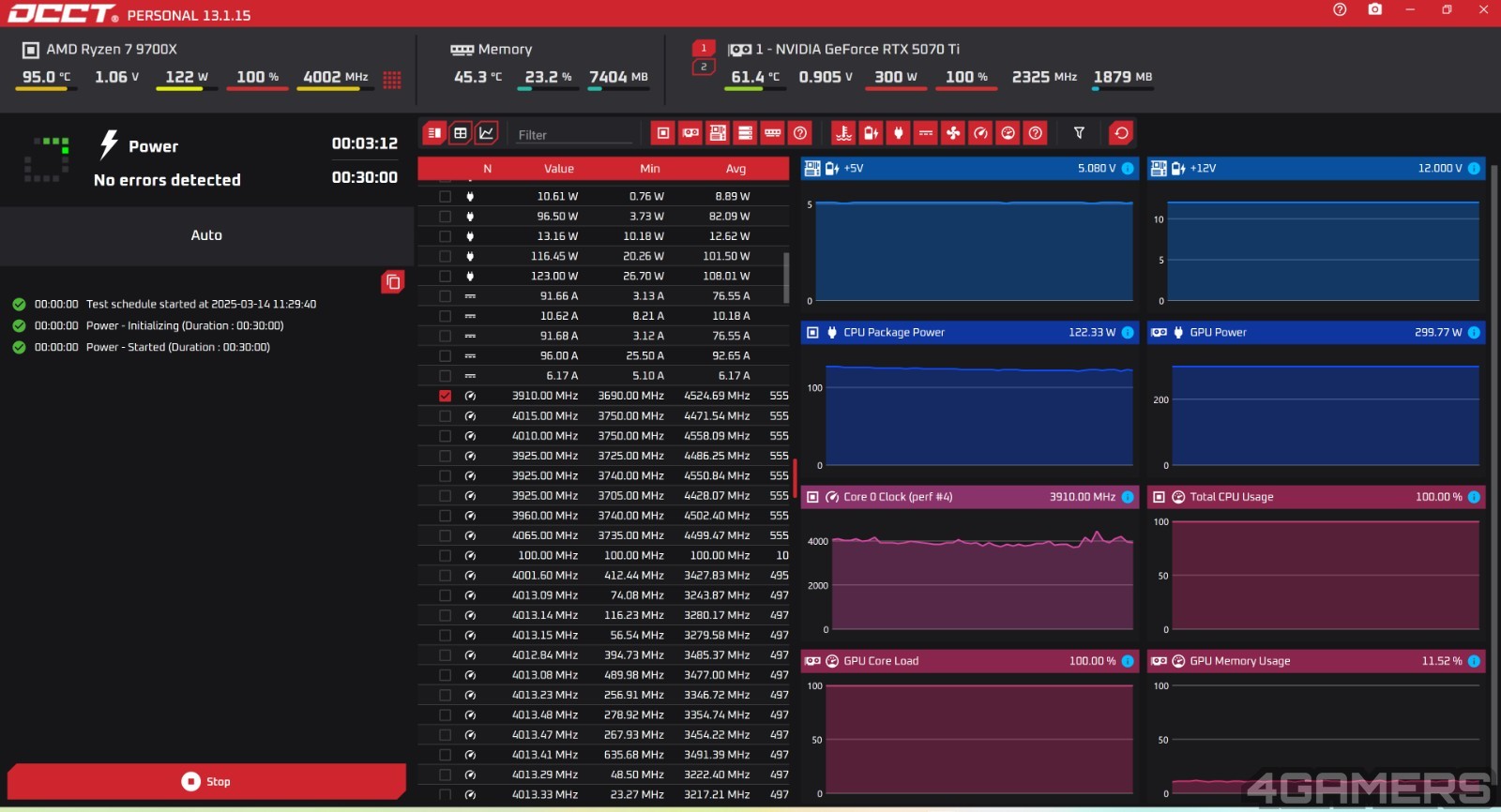Image resolution: width=1501 pixels, height=812 pixels.
Task: Toggle motherboard sensors filter icon
Action: point(718,133)
